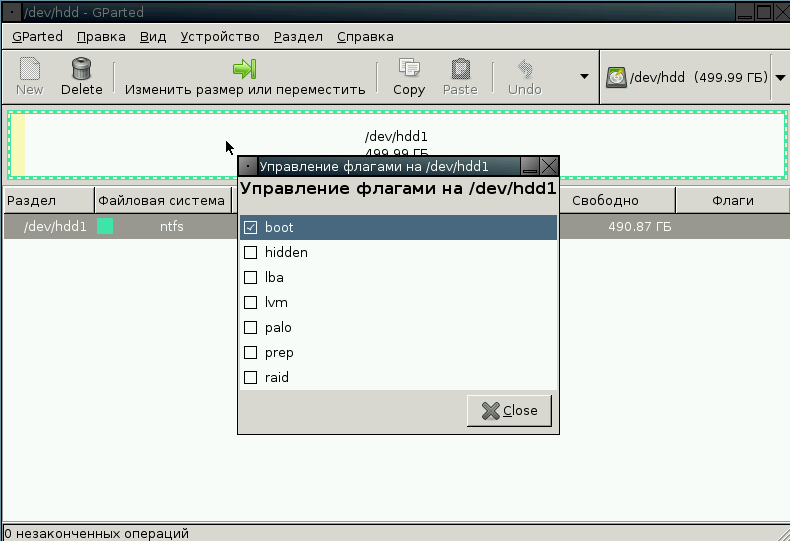Open the GParted menu
Viewport: 790px width, 541px height.
click(x=37, y=37)
